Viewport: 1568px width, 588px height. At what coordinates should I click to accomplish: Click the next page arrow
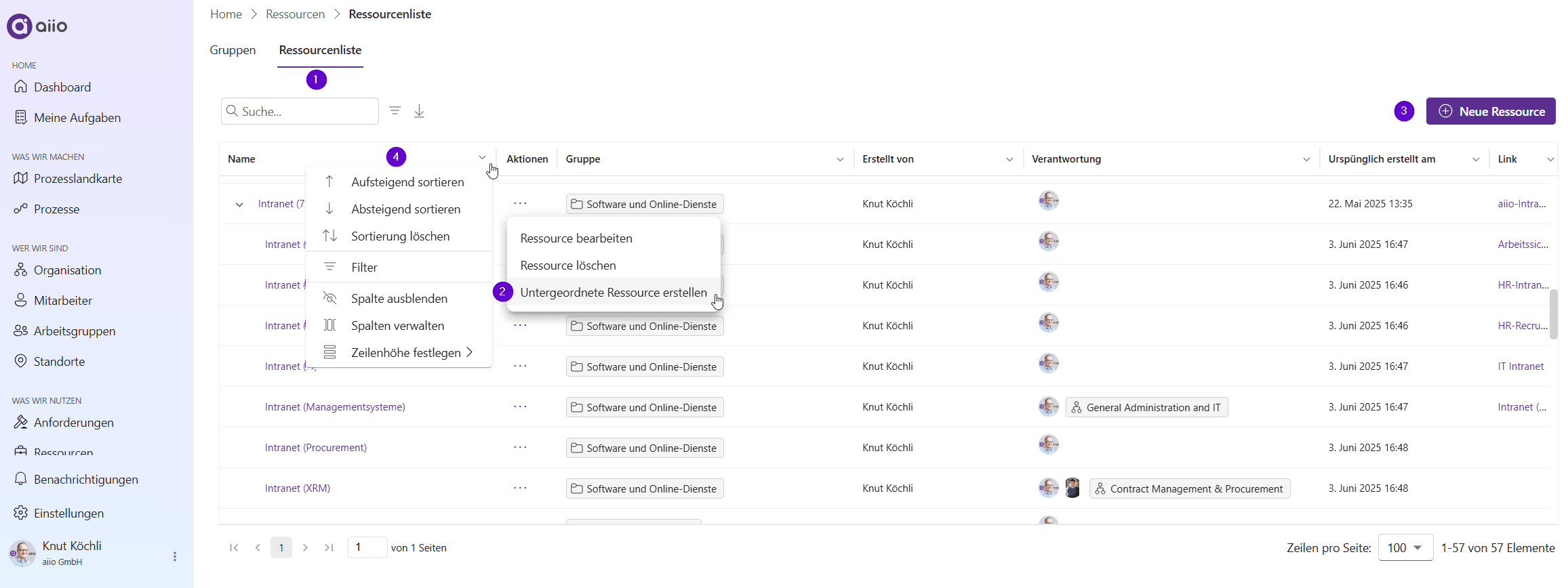click(305, 547)
